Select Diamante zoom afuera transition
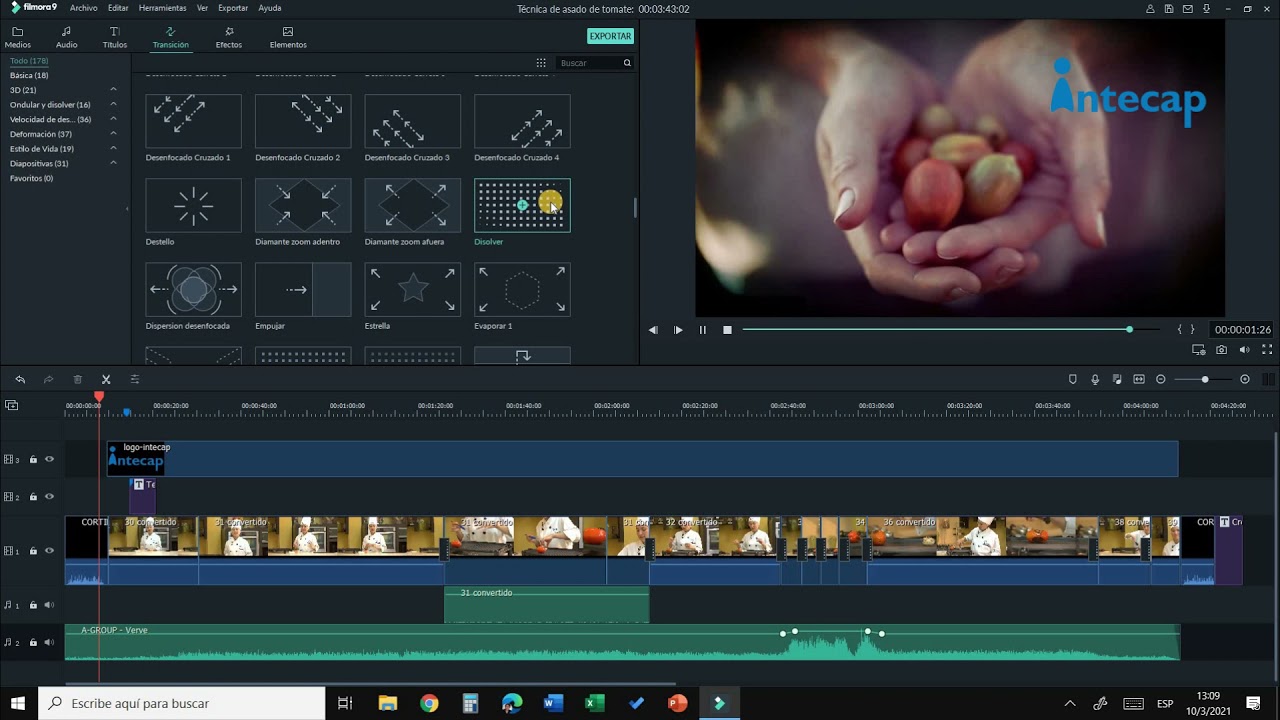This screenshot has width=1280, height=720. (412, 205)
